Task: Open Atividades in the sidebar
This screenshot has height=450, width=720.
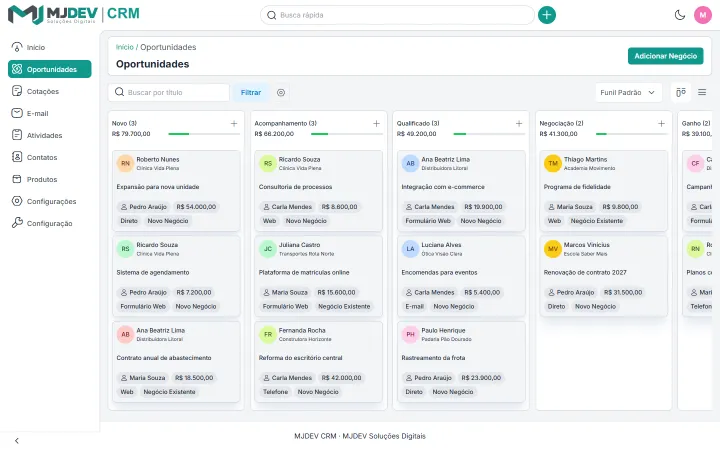Action: (x=50, y=135)
